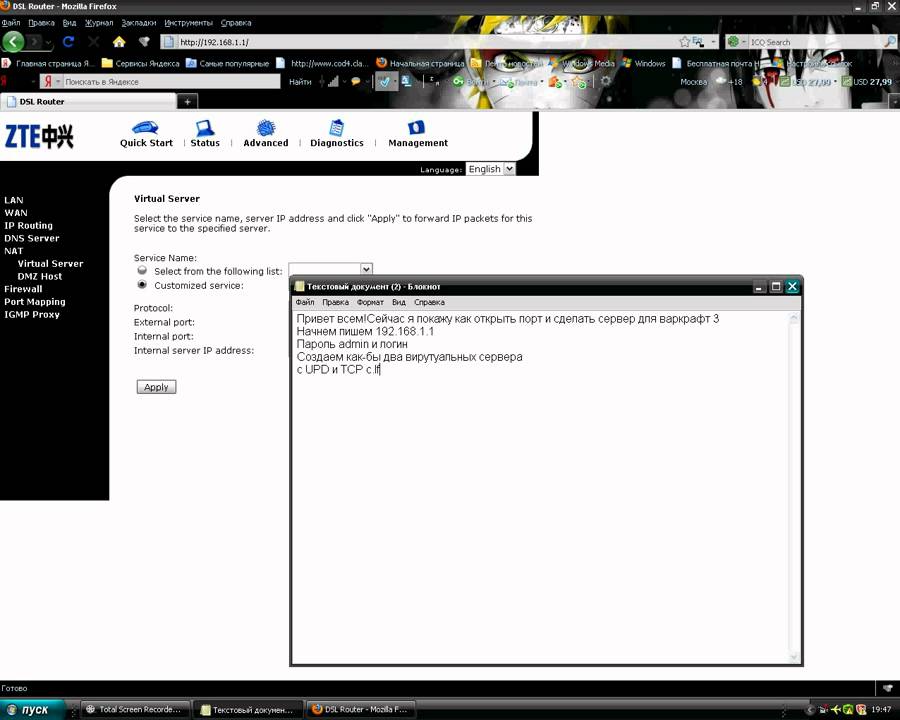Viewport: 900px width, 720px height.
Task: Open the Windows Media bookmark
Action: [581, 64]
